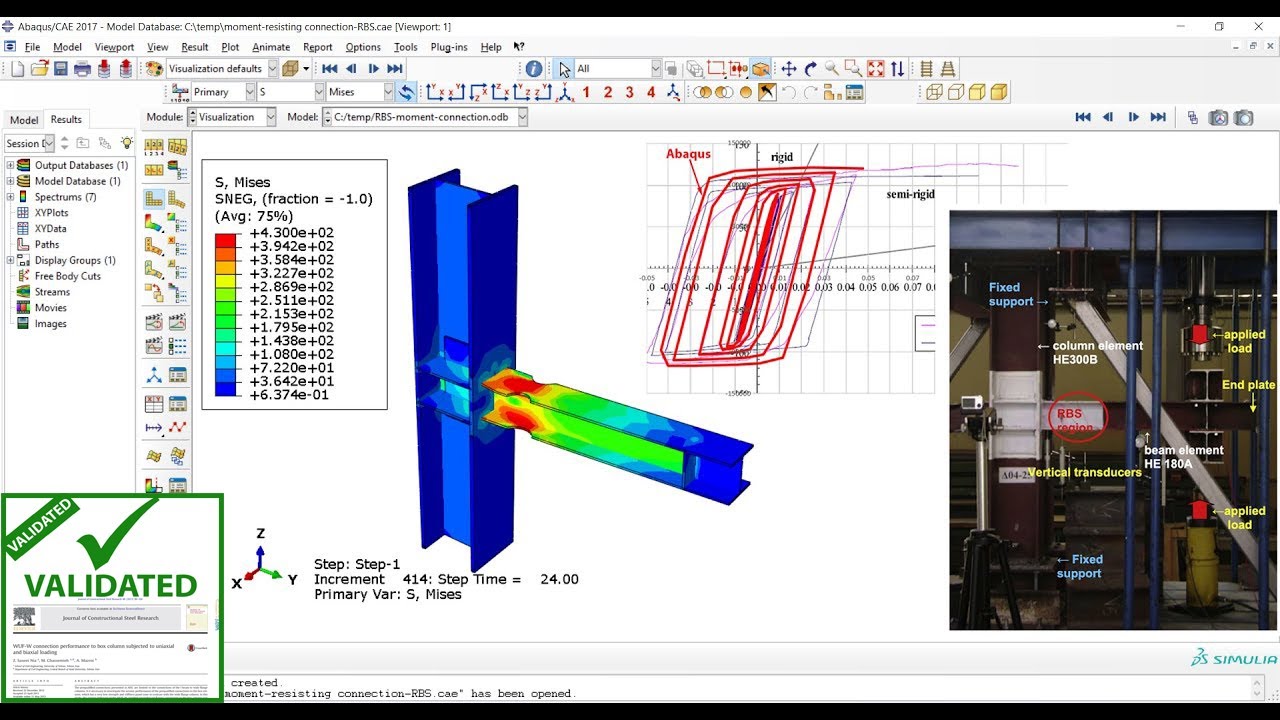Toggle perspective view on

coord(948,69)
